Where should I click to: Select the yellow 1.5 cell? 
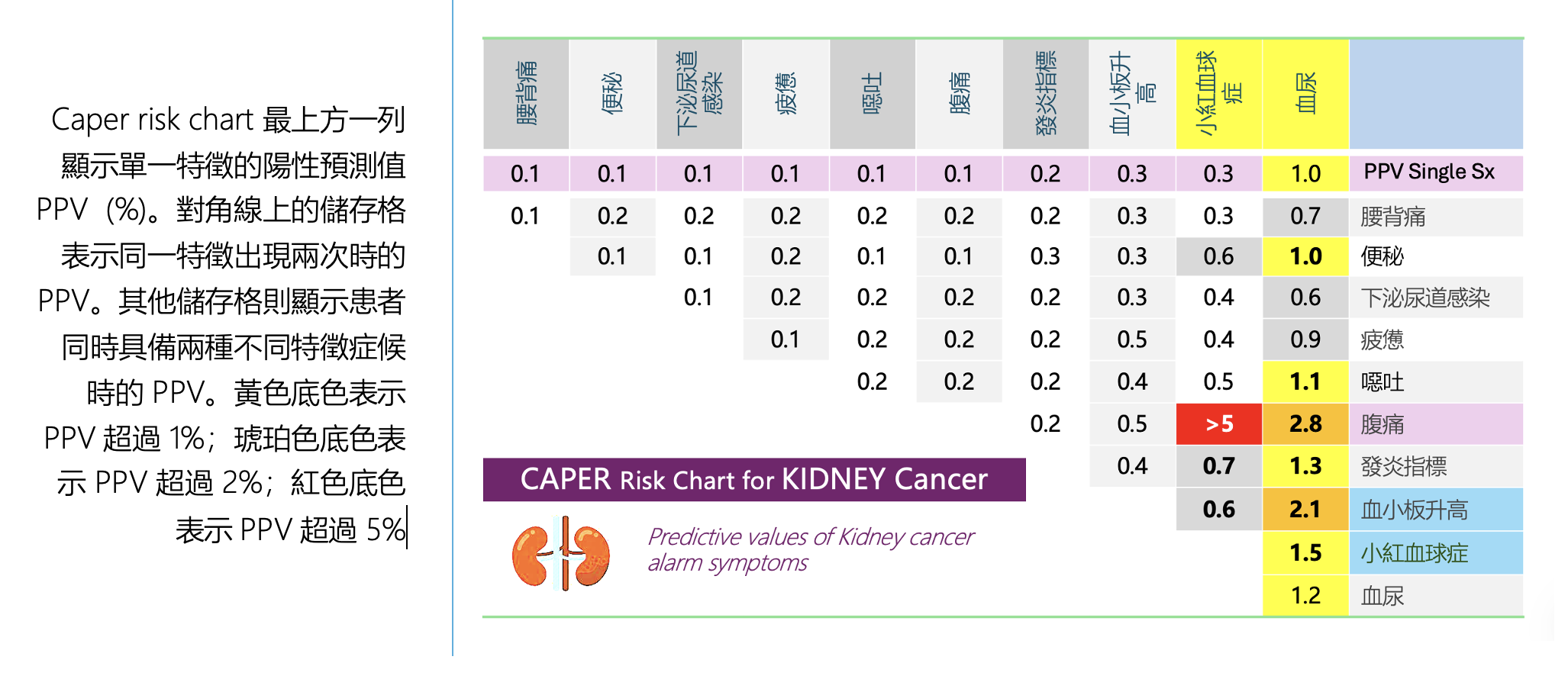click(1306, 552)
